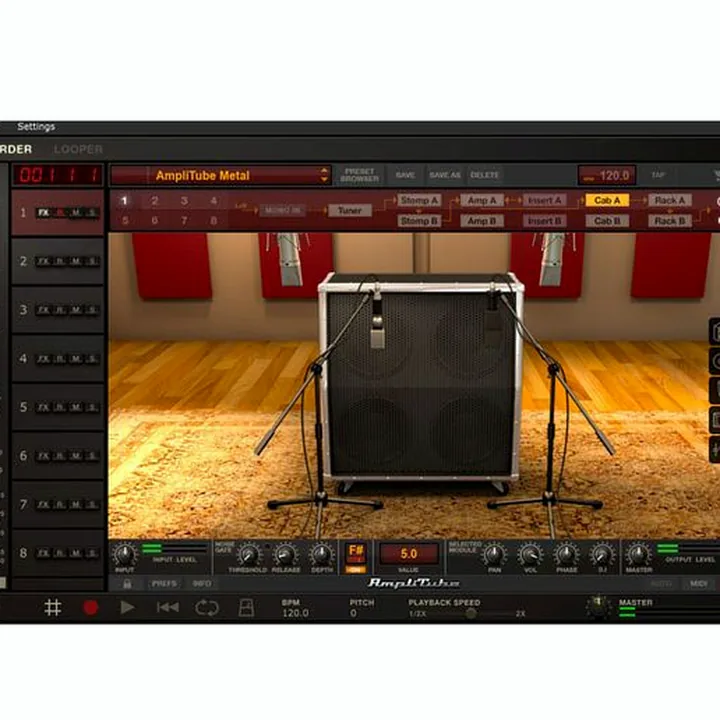Click the noise gate THRESHOLD knob
The image size is (720, 720).
(248, 555)
